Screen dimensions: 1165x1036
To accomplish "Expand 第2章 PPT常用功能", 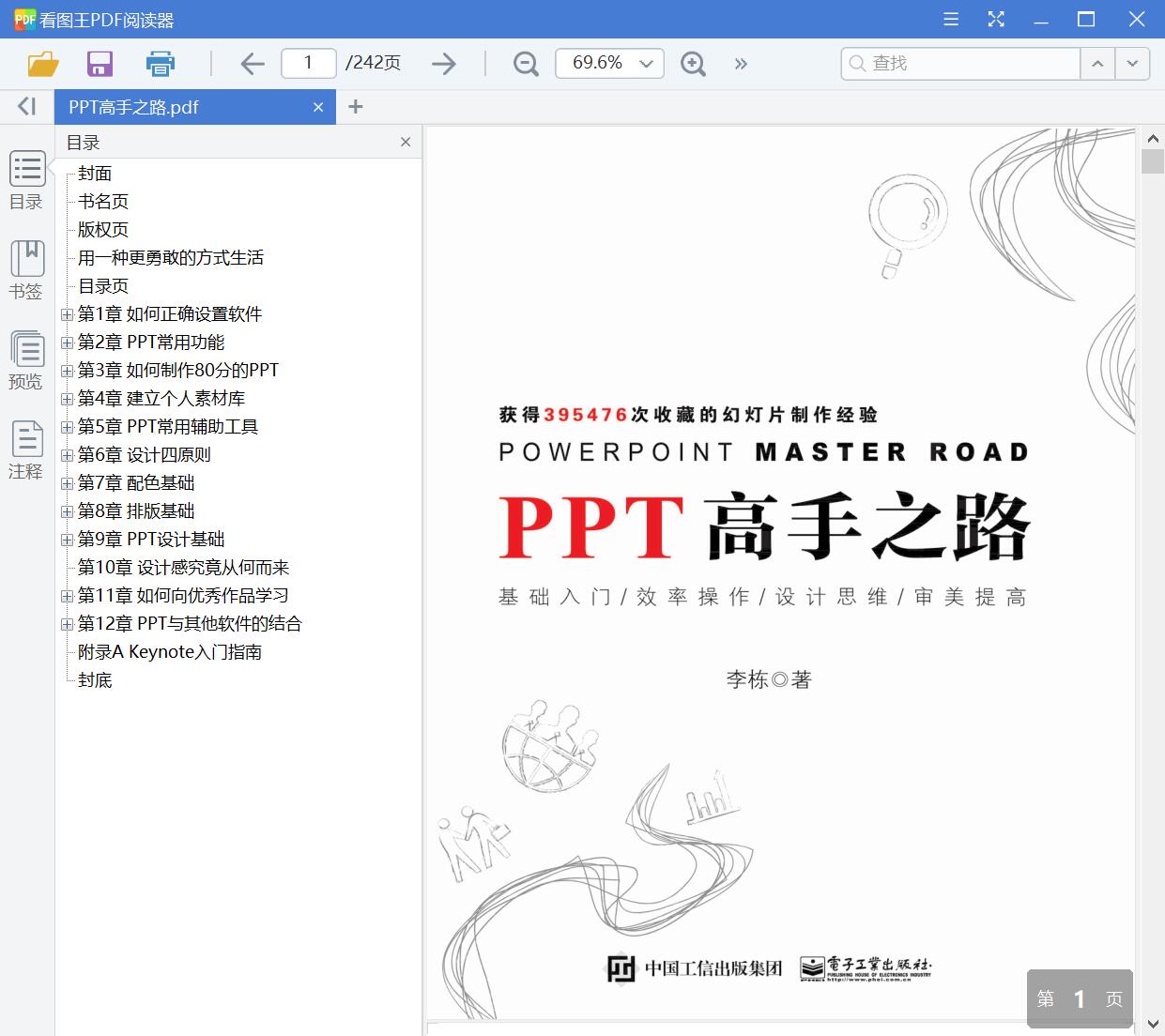I will (67, 343).
